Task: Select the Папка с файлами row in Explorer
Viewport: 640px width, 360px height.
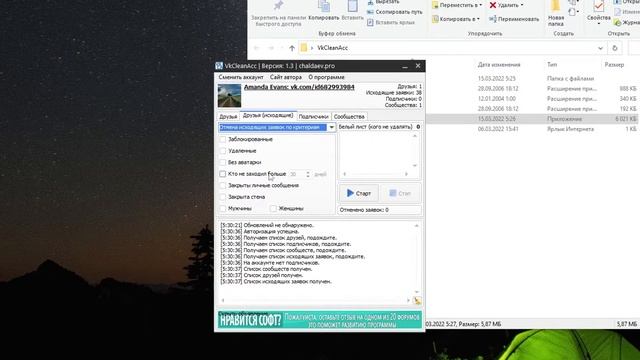Action: (x=533, y=78)
